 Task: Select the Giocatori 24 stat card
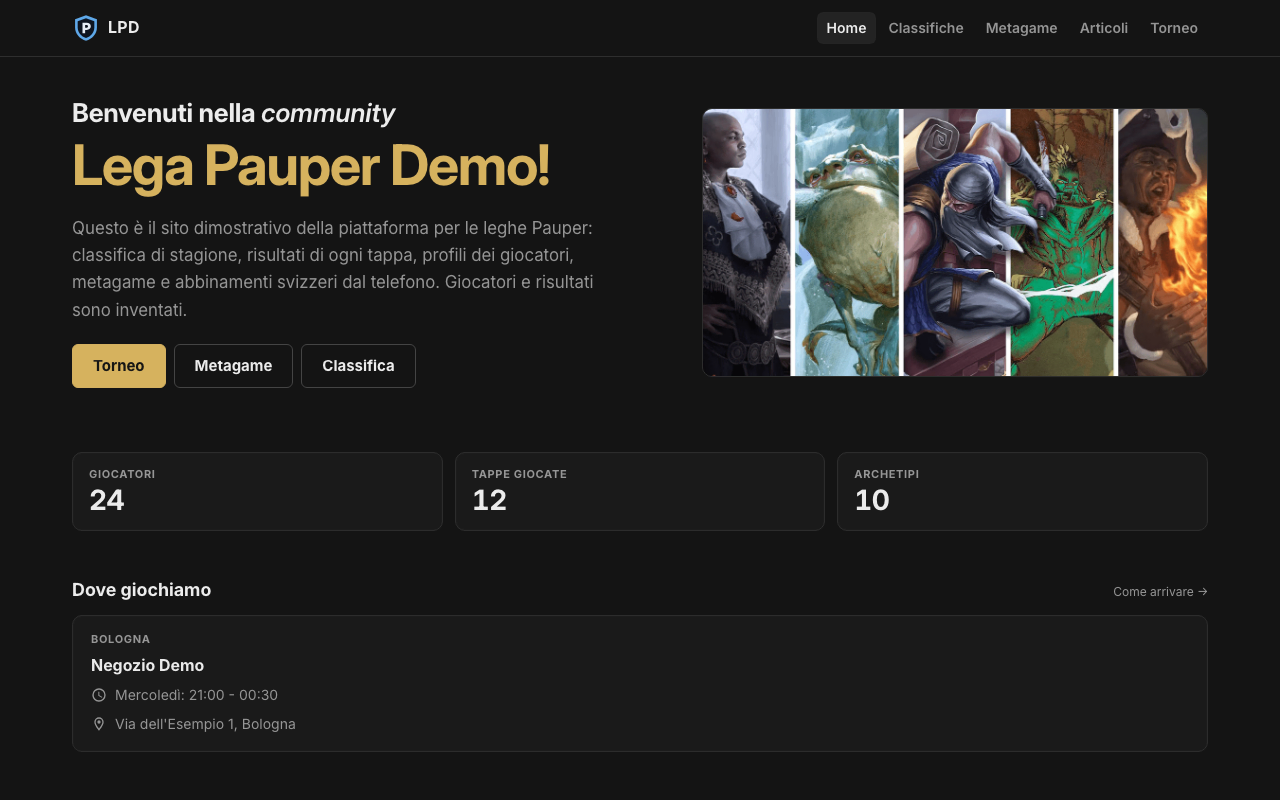257,491
